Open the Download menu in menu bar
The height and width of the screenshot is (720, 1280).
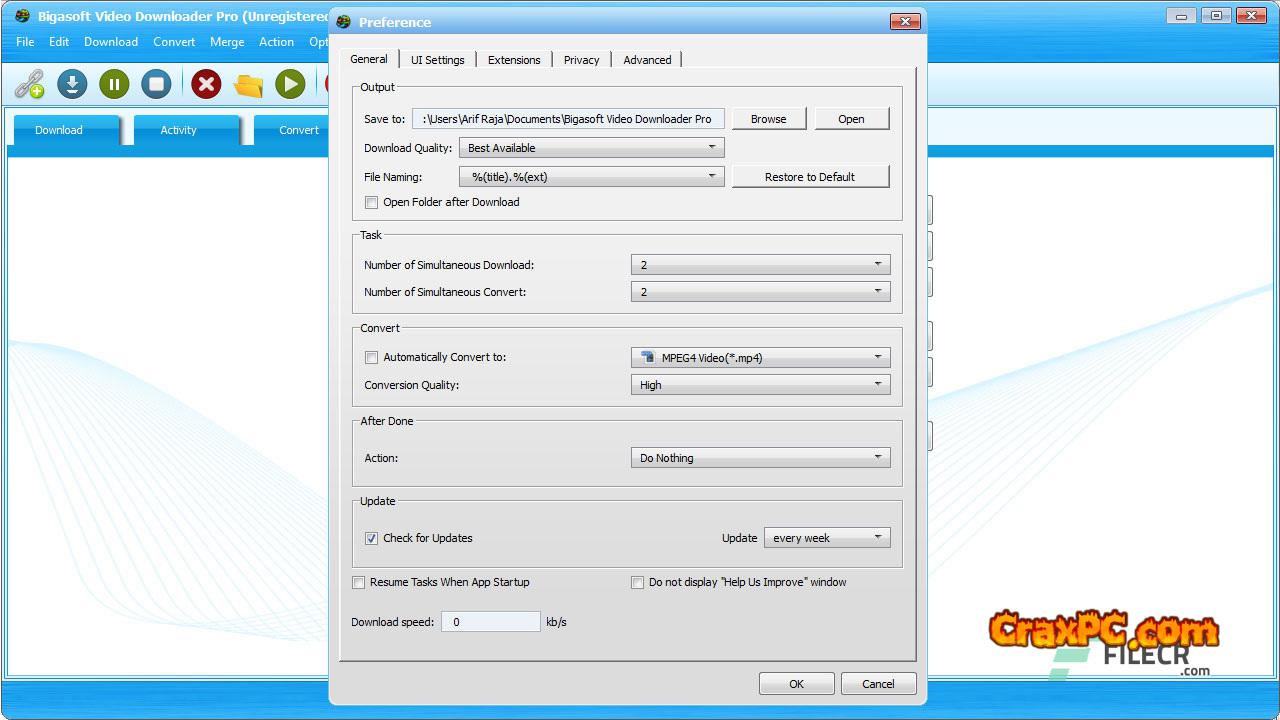[x=111, y=42]
